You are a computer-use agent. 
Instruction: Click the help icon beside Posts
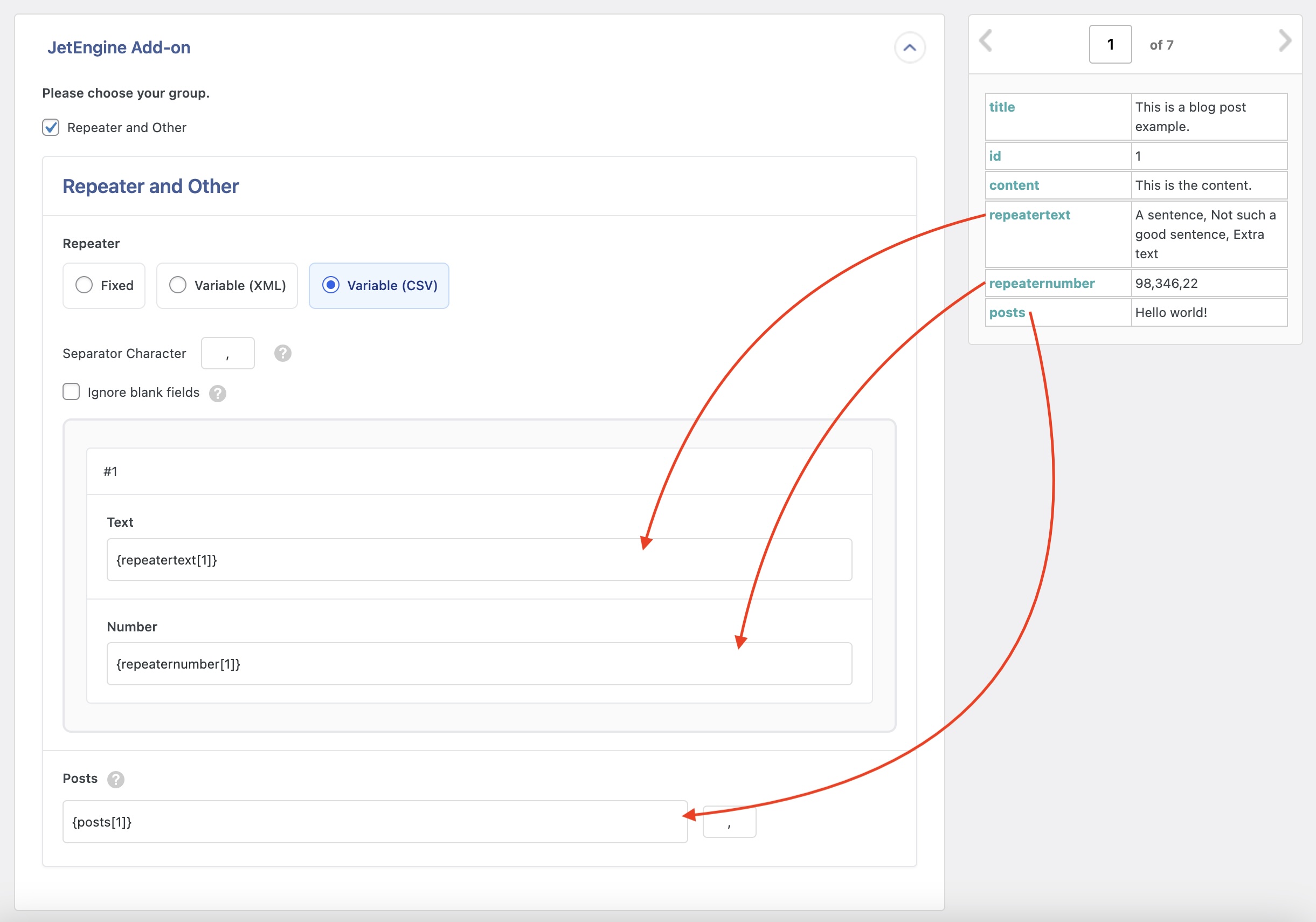(117, 780)
